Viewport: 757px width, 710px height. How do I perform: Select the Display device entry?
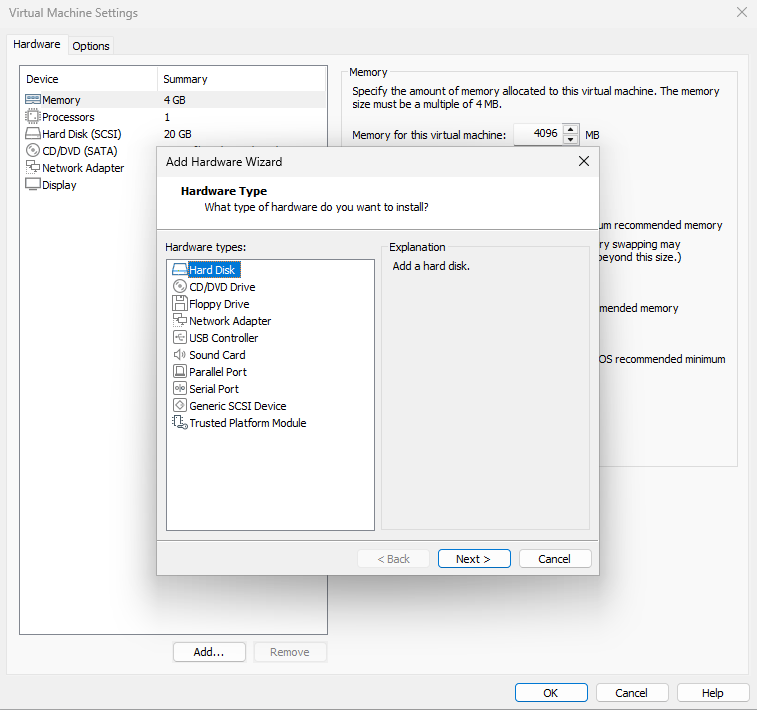click(59, 185)
